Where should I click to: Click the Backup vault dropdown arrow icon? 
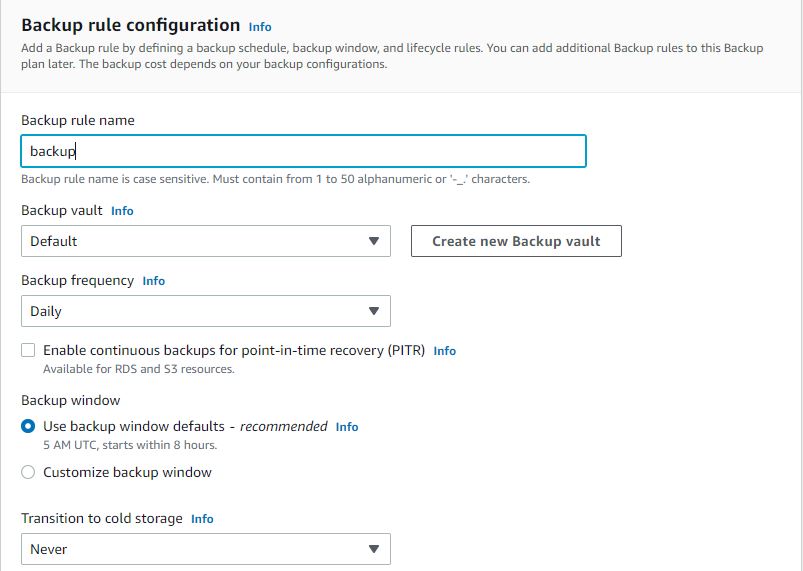tap(373, 241)
